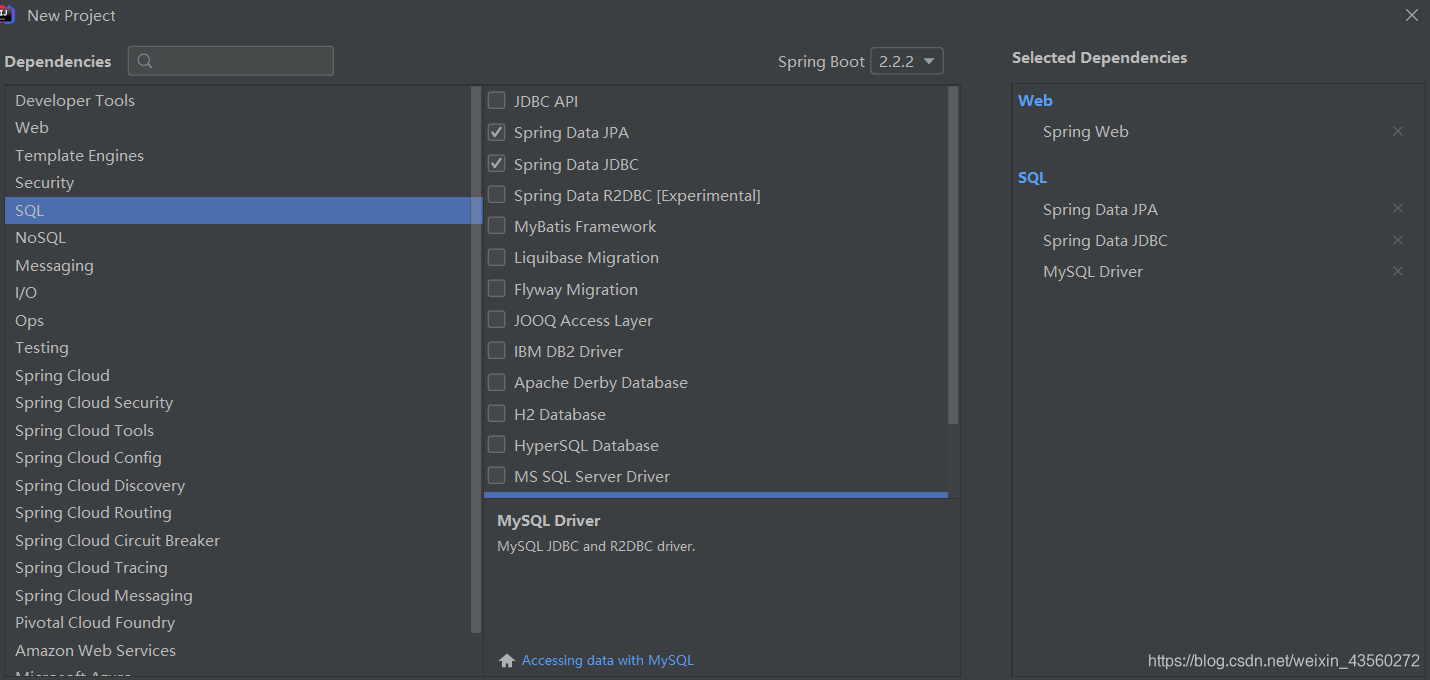Screen dimensions: 1430x680
Task: Select Security category
Action: (238, 183)
